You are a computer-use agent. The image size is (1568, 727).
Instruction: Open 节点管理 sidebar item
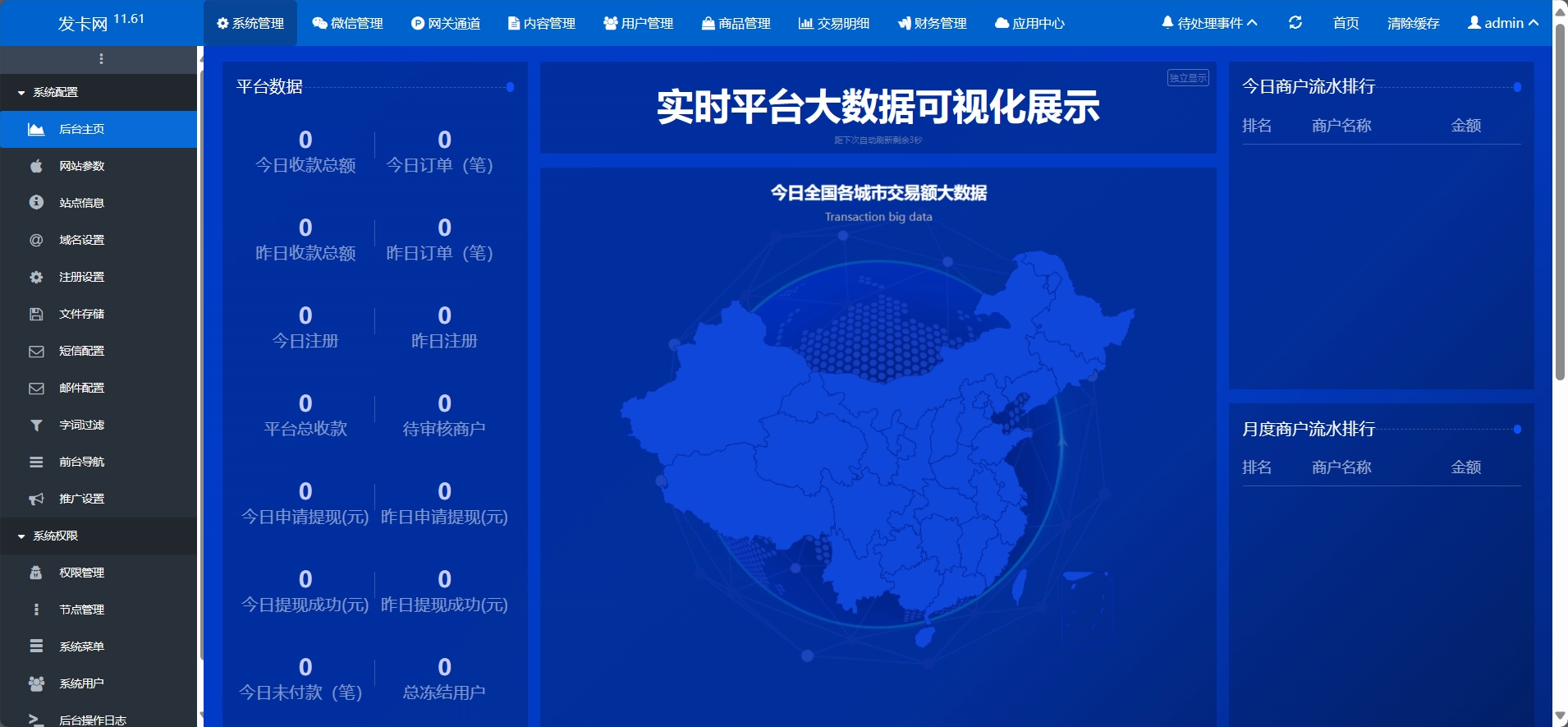pyautogui.click(x=99, y=610)
